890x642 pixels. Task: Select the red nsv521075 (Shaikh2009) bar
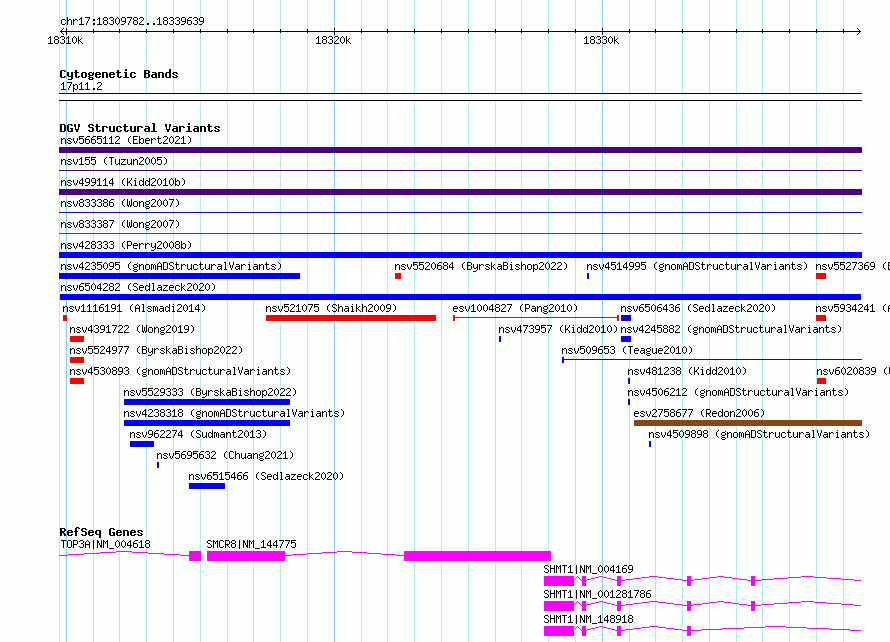point(351,318)
